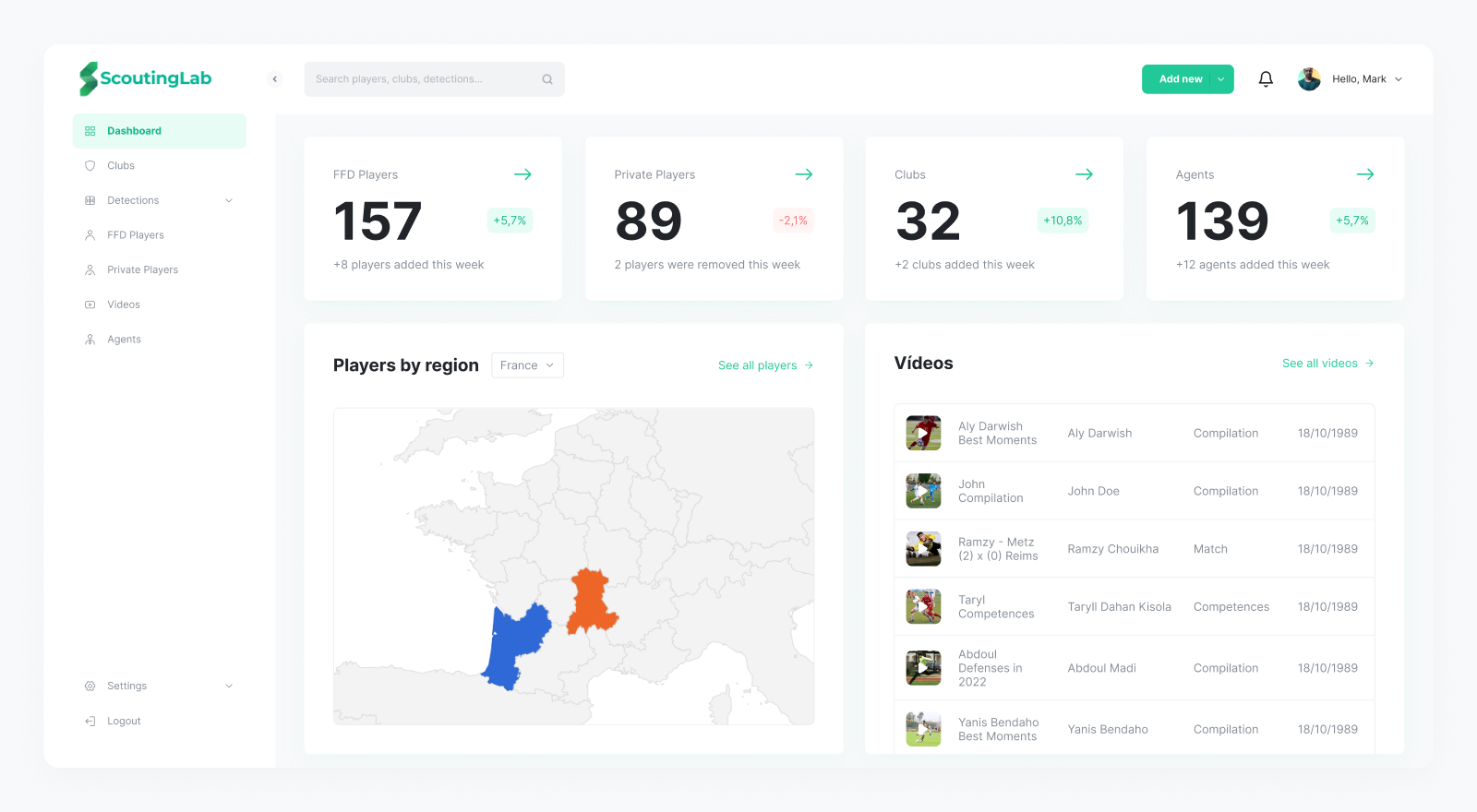Select player name Taryll Dahan Kisola
The height and width of the screenshot is (812, 1477).
(1120, 607)
